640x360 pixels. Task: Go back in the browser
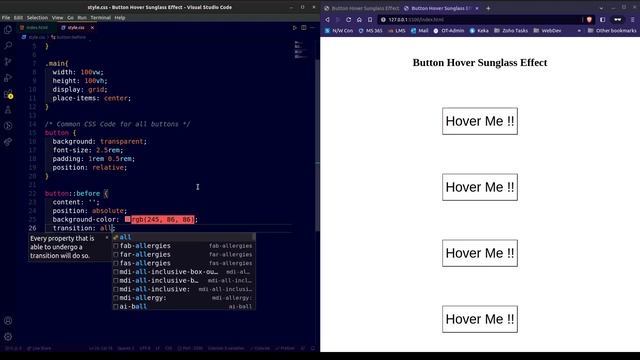tap(327, 20)
